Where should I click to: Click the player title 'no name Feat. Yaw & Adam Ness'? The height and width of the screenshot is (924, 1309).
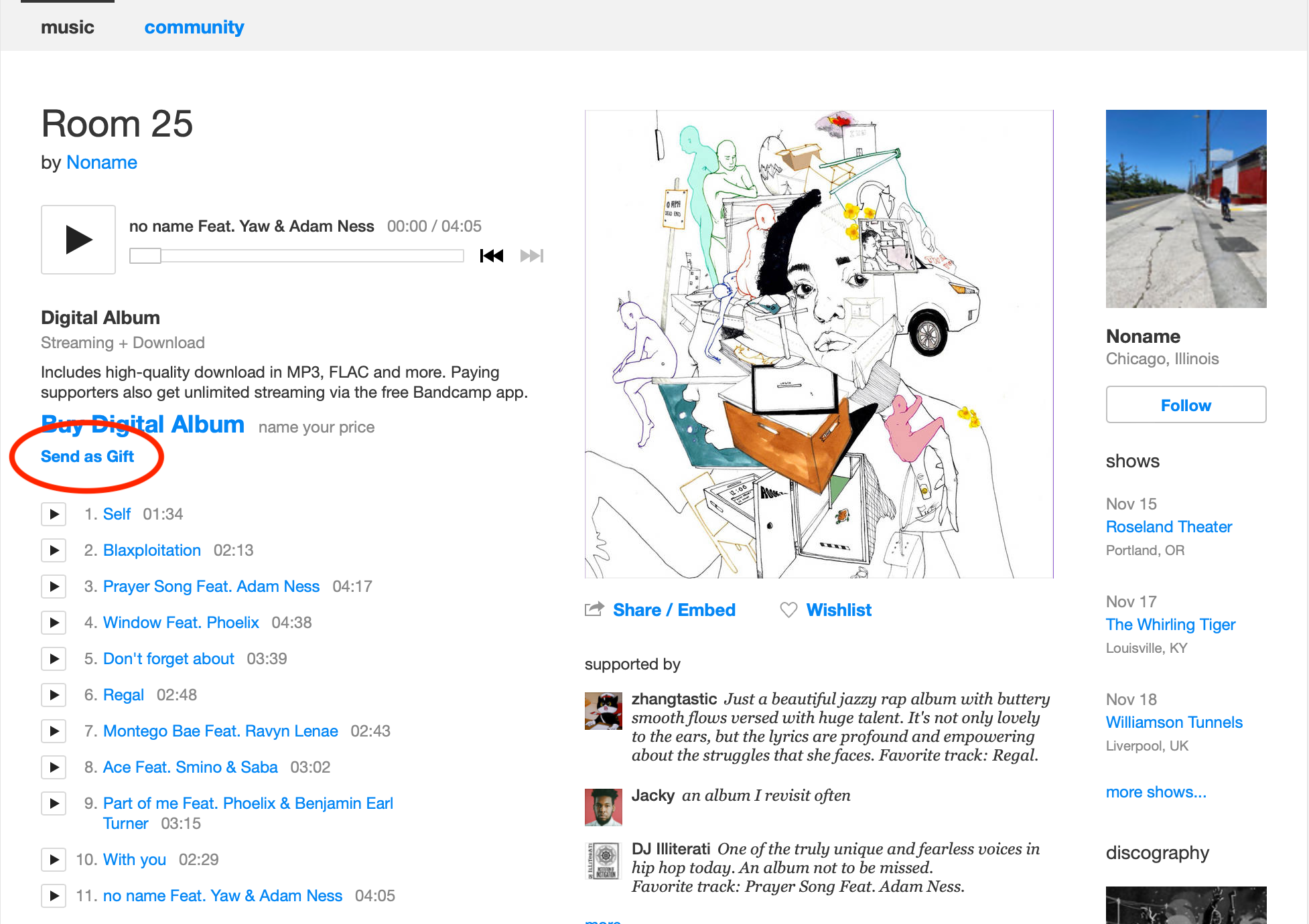coord(251,226)
